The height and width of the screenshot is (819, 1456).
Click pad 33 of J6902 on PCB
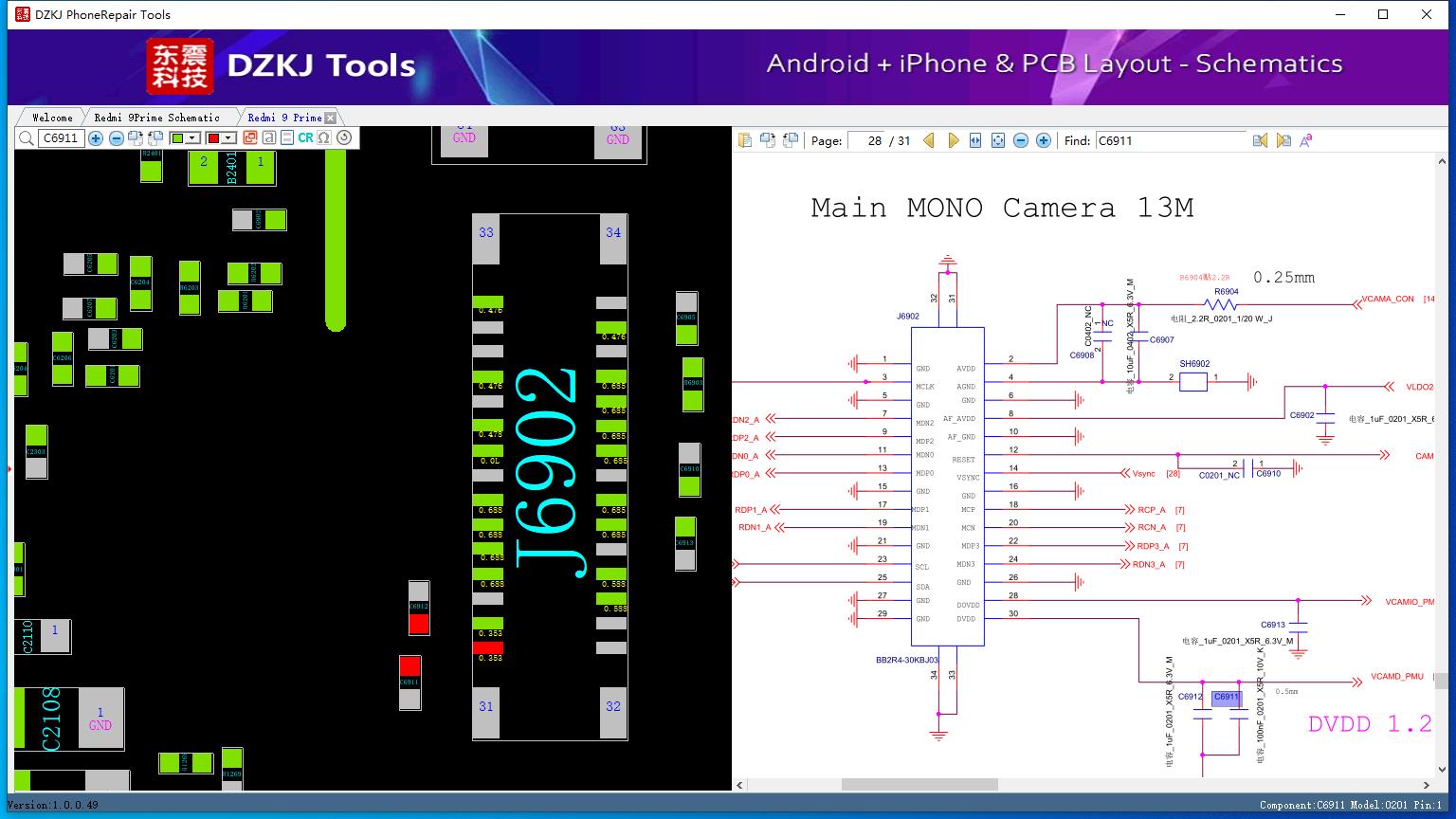(x=486, y=239)
